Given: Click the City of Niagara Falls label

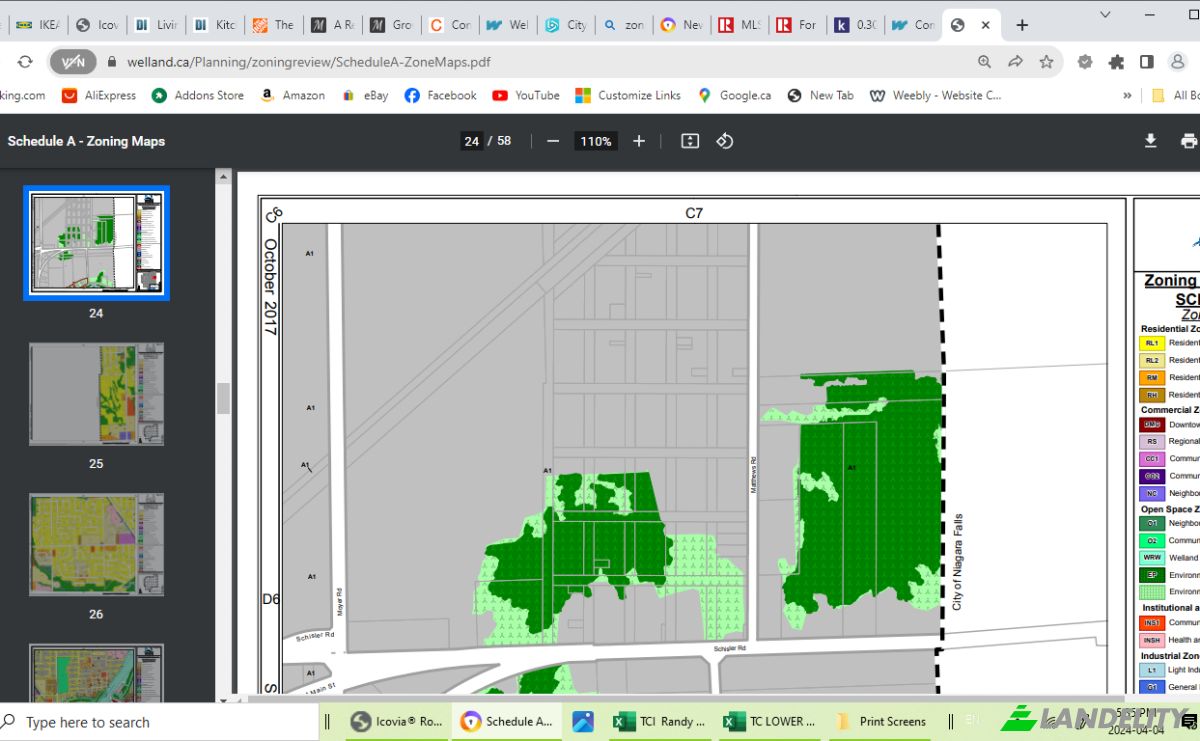Looking at the screenshot, I should (x=957, y=562).
